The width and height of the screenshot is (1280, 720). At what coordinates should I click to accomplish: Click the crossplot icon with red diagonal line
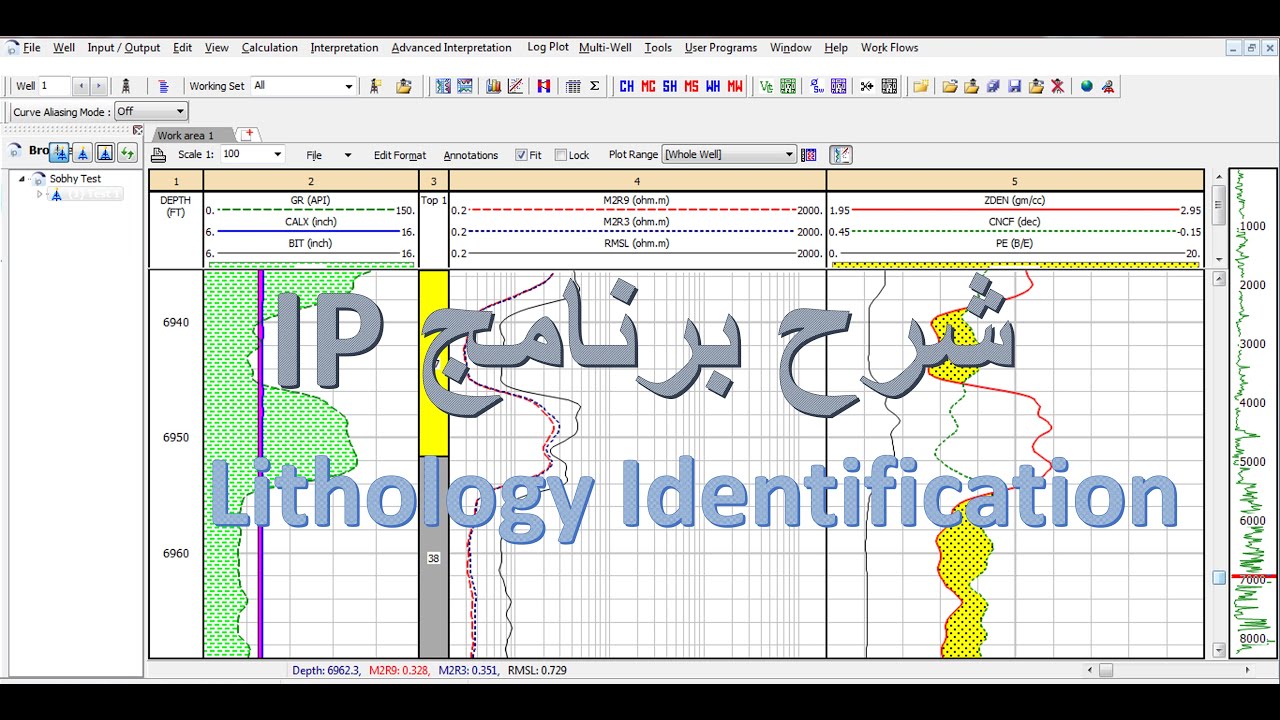[x=516, y=86]
